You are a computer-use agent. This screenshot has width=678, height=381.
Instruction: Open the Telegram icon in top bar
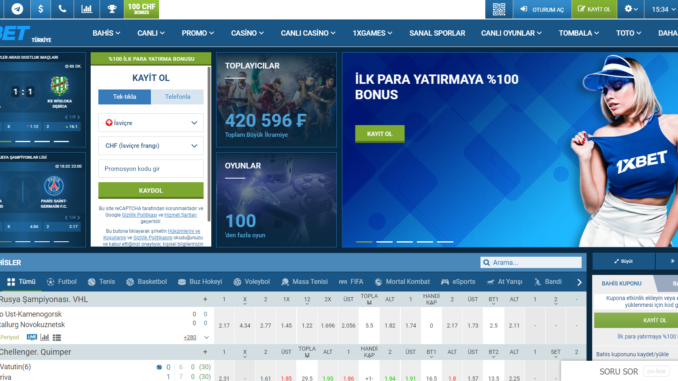click(x=17, y=9)
